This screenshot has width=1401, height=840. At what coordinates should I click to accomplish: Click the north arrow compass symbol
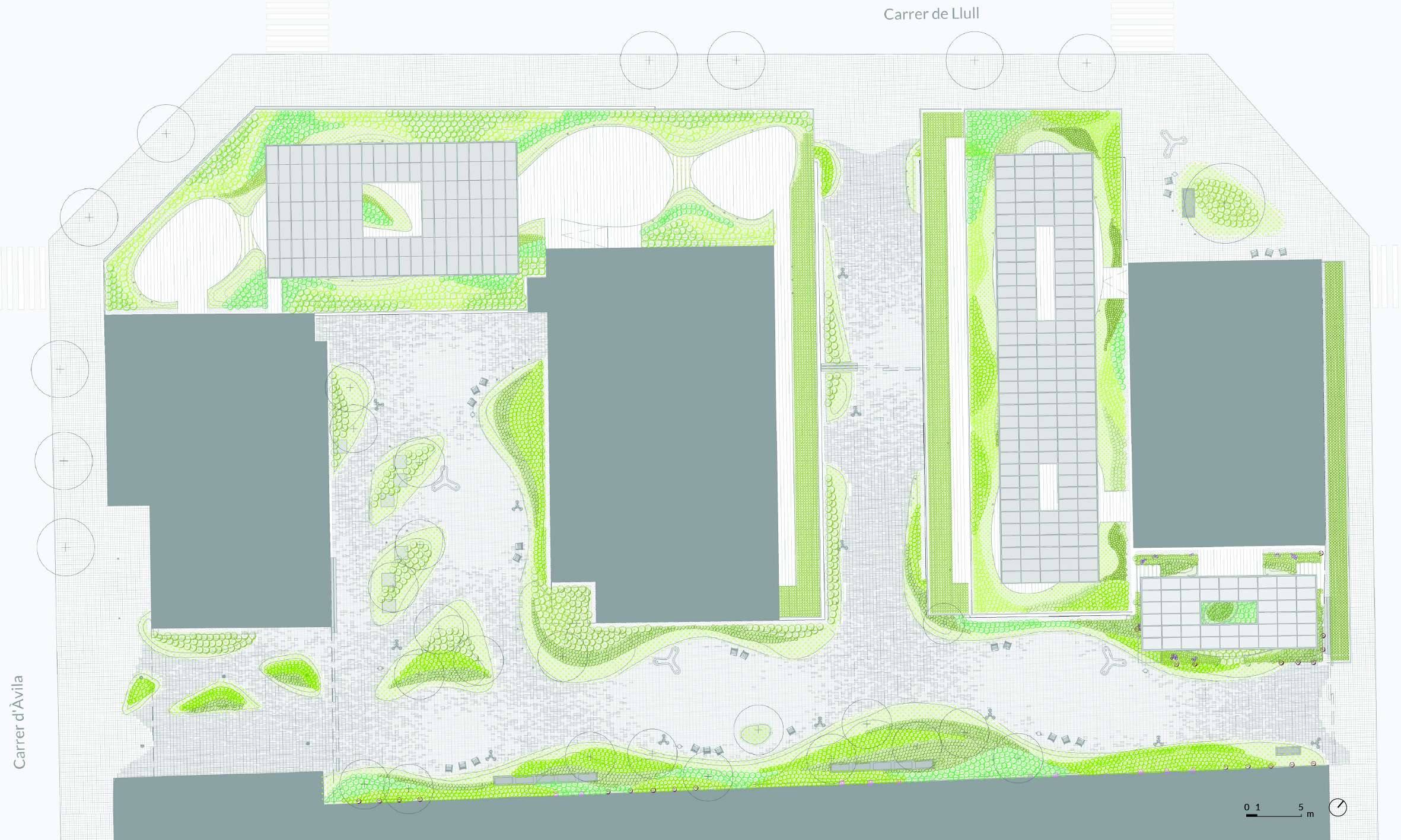pos(1338,807)
